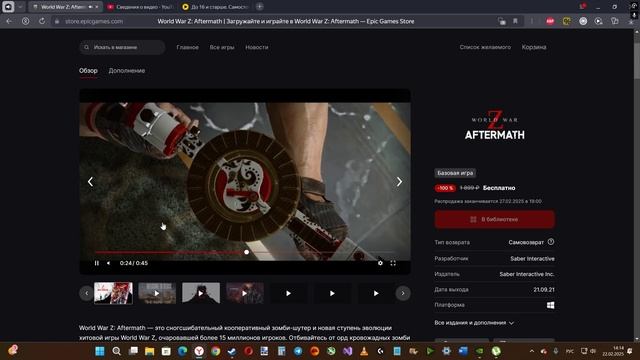Open taskbar search magnifier
This screenshot has width=640, height=360.
pyautogui.click(x=116, y=351)
